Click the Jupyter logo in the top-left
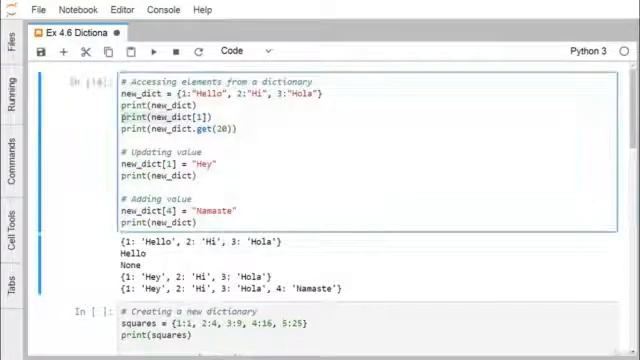 point(12,9)
